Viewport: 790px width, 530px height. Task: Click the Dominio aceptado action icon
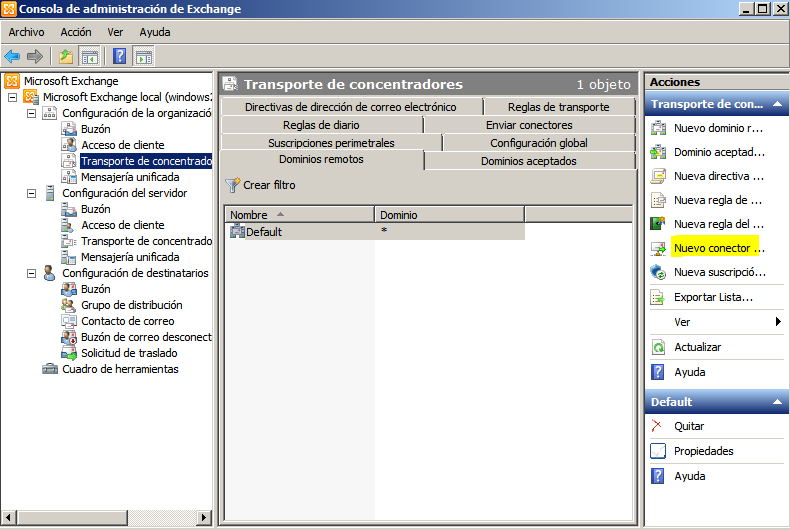coord(658,152)
